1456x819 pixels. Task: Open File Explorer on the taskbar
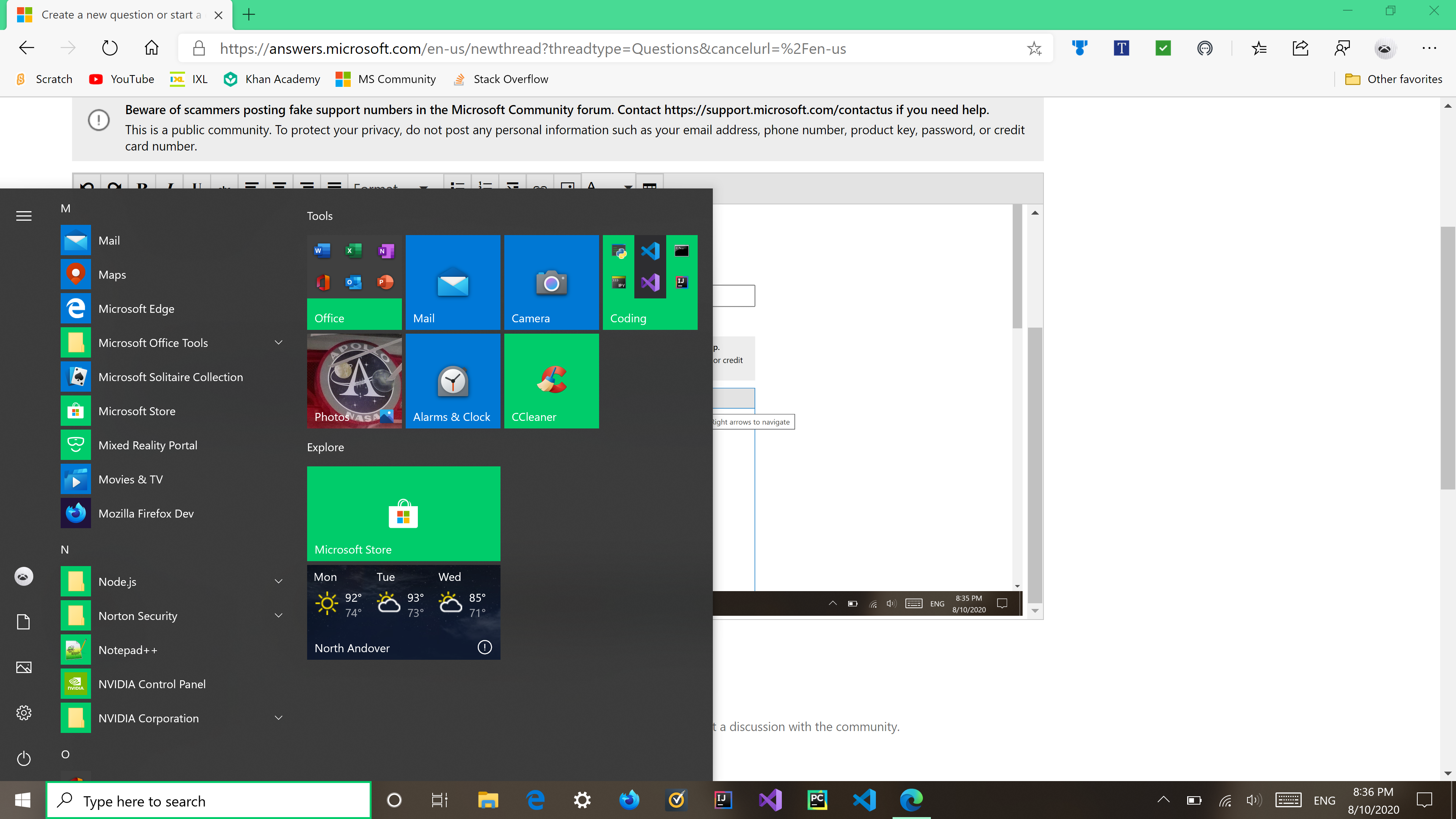coord(488,800)
